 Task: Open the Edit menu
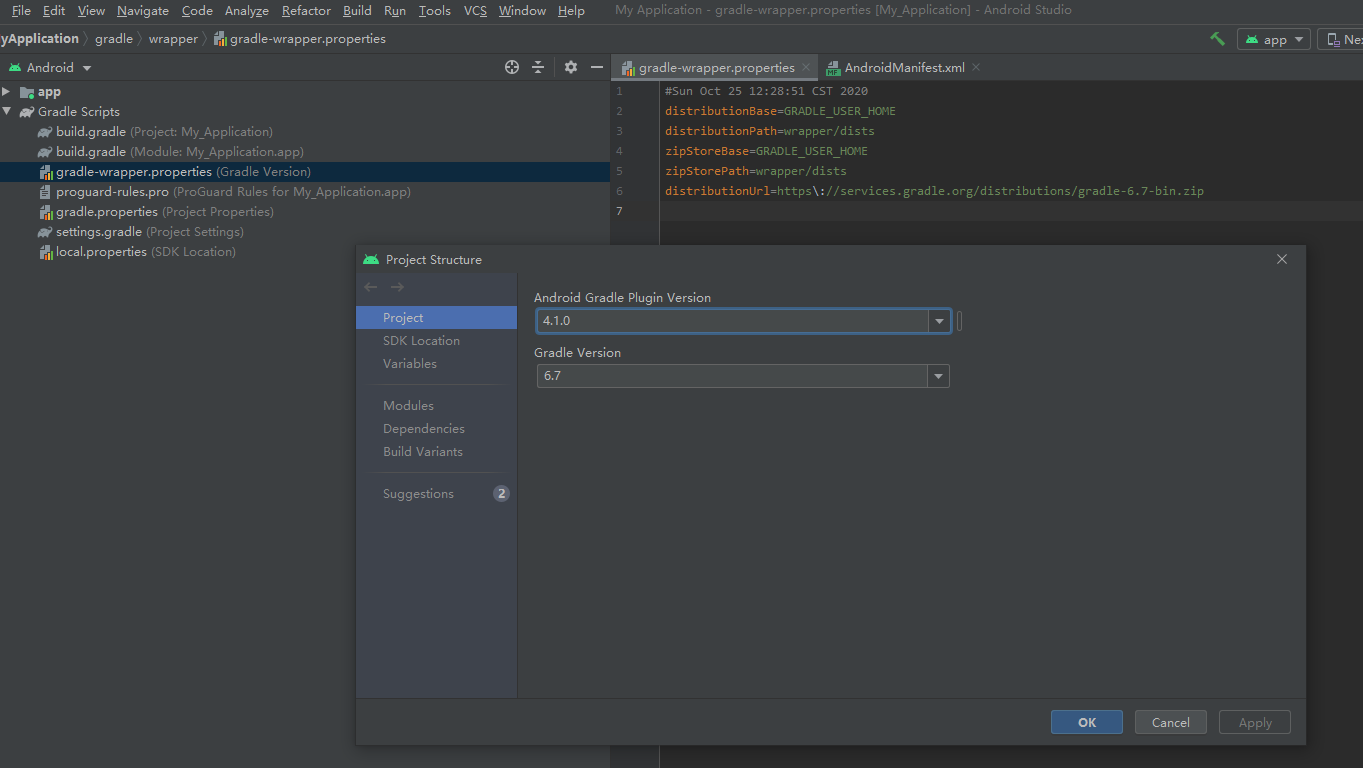54,10
